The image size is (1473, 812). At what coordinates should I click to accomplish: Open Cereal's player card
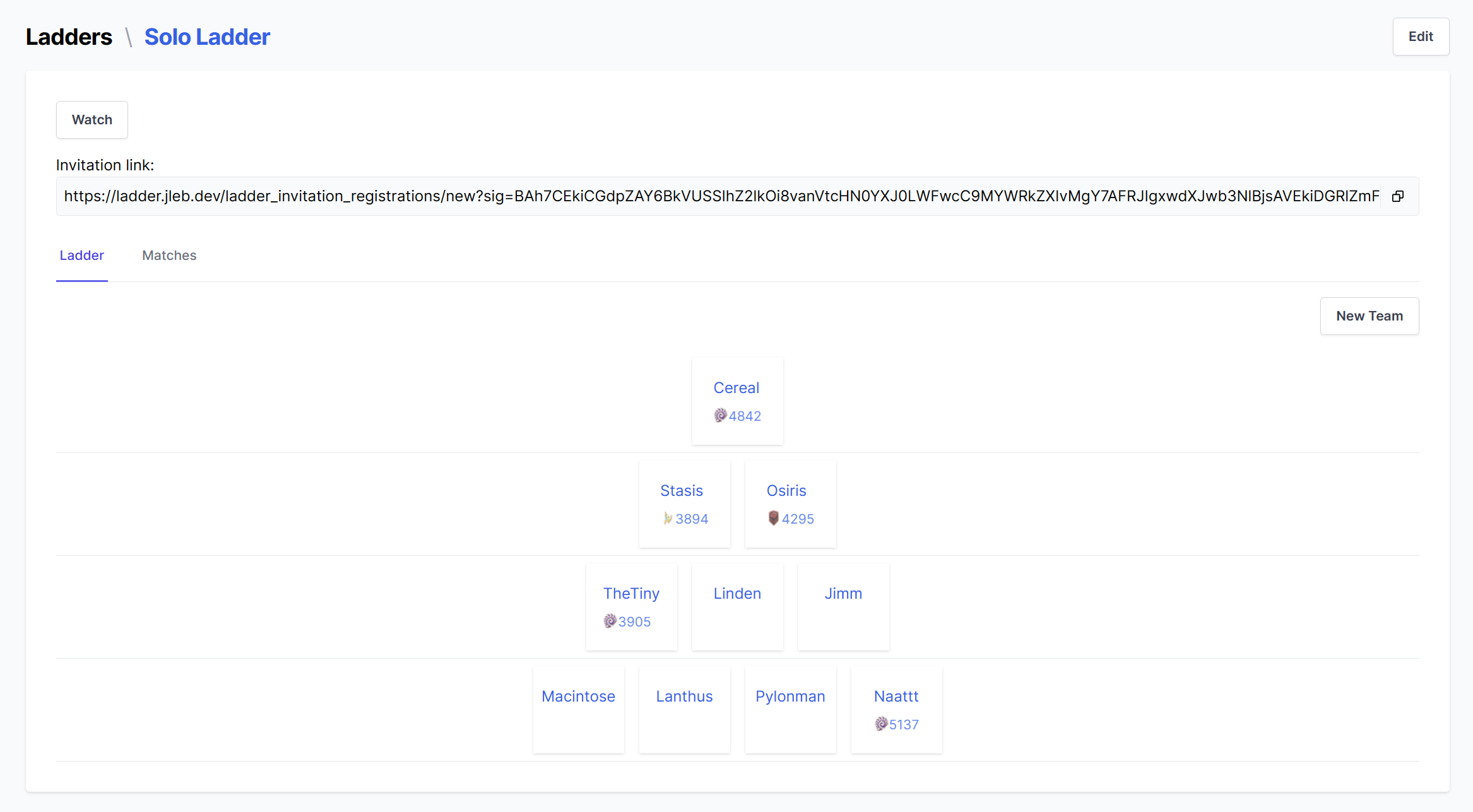736,388
